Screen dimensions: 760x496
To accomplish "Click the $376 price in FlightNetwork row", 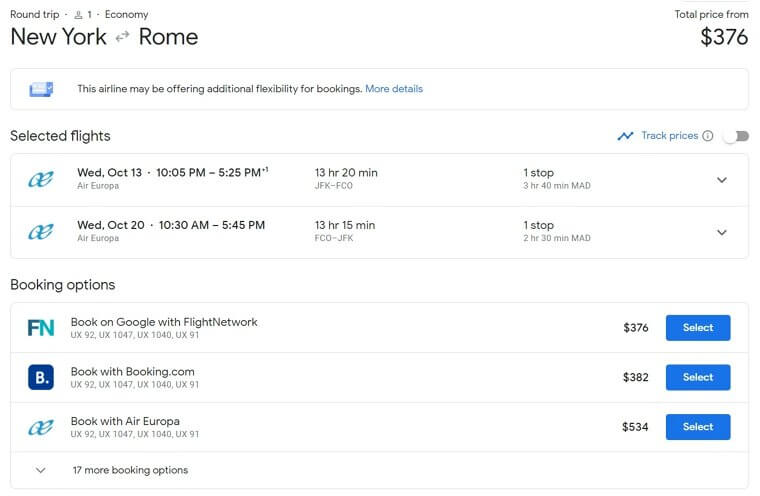I will pyautogui.click(x=635, y=328).
